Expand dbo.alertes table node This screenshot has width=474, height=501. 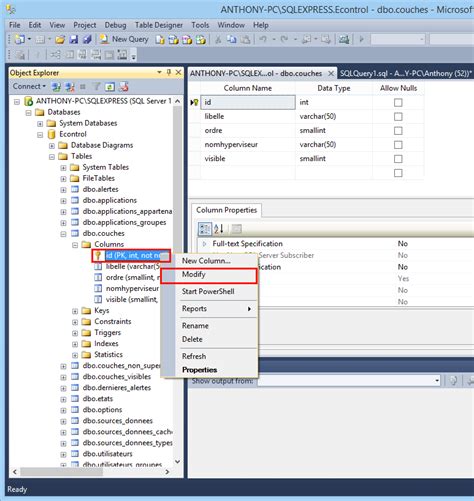(x=63, y=190)
